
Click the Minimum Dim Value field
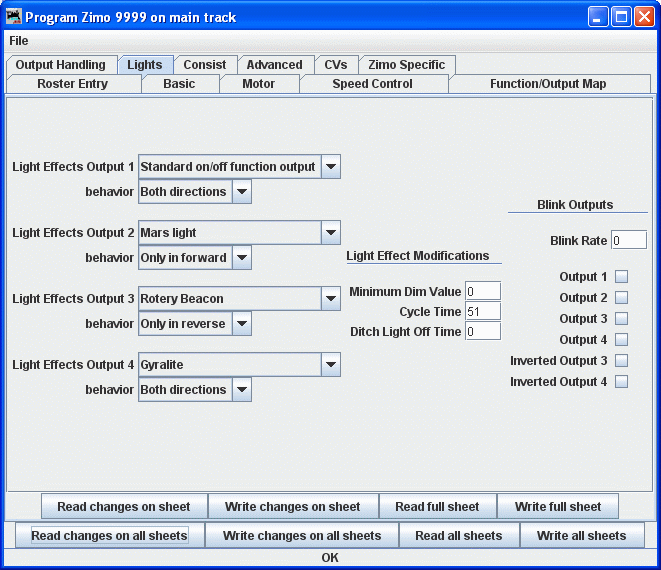(x=483, y=291)
